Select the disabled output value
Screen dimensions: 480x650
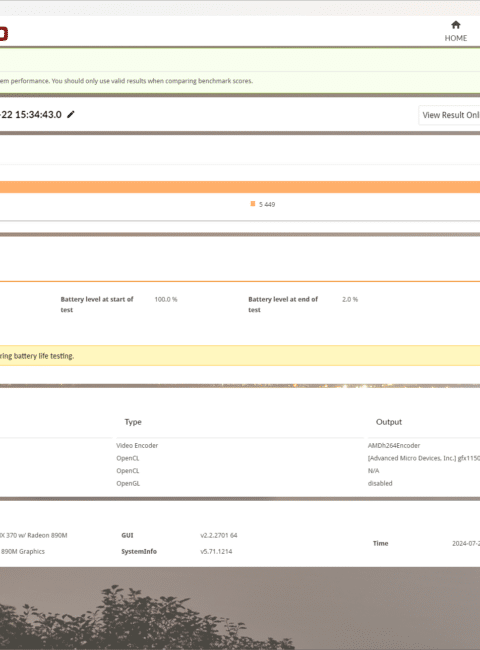pyautogui.click(x=380, y=483)
